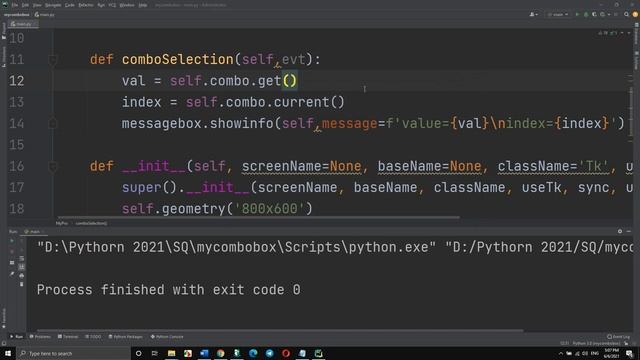640x360 pixels.
Task: Open Favorites sidebar tool button
Action: click(x=4, y=318)
